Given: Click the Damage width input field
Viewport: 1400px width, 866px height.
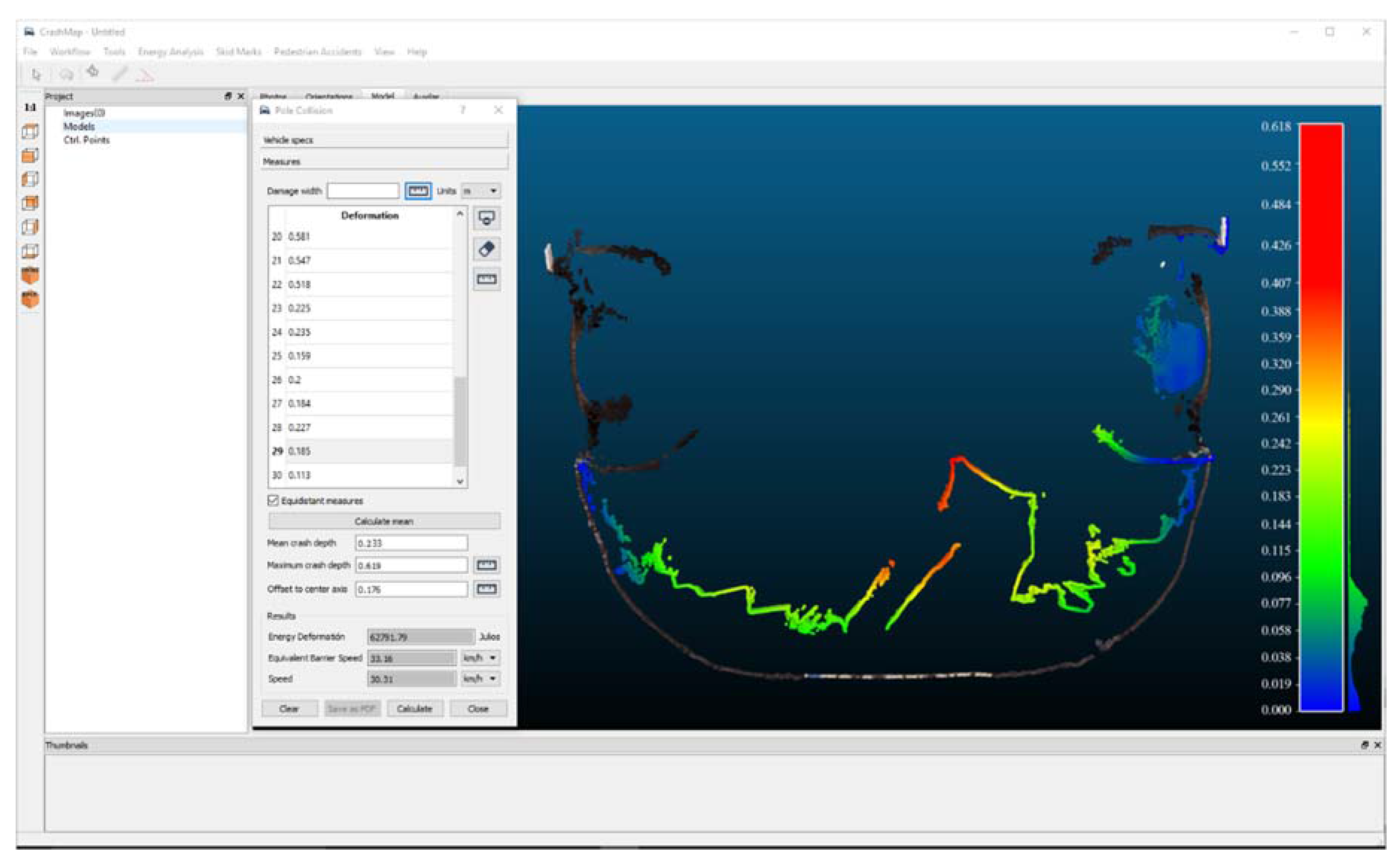Looking at the screenshot, I should (x=363, y=191).
